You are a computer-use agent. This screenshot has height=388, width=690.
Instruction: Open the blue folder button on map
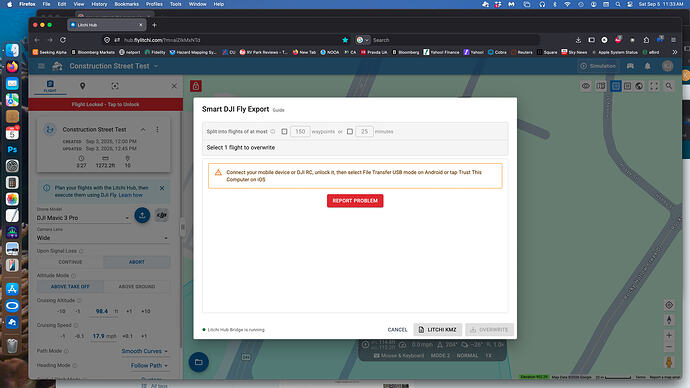coord(199,362)
